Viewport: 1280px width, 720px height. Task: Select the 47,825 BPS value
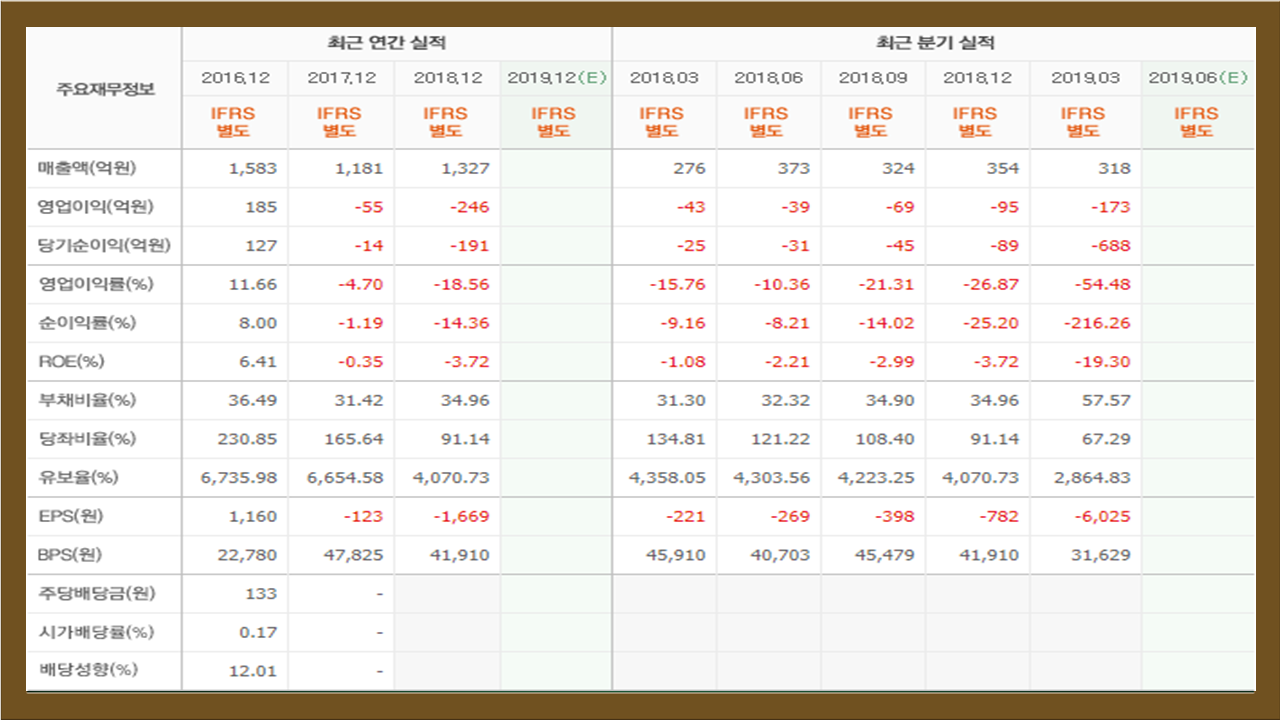[x=354, y=555]
